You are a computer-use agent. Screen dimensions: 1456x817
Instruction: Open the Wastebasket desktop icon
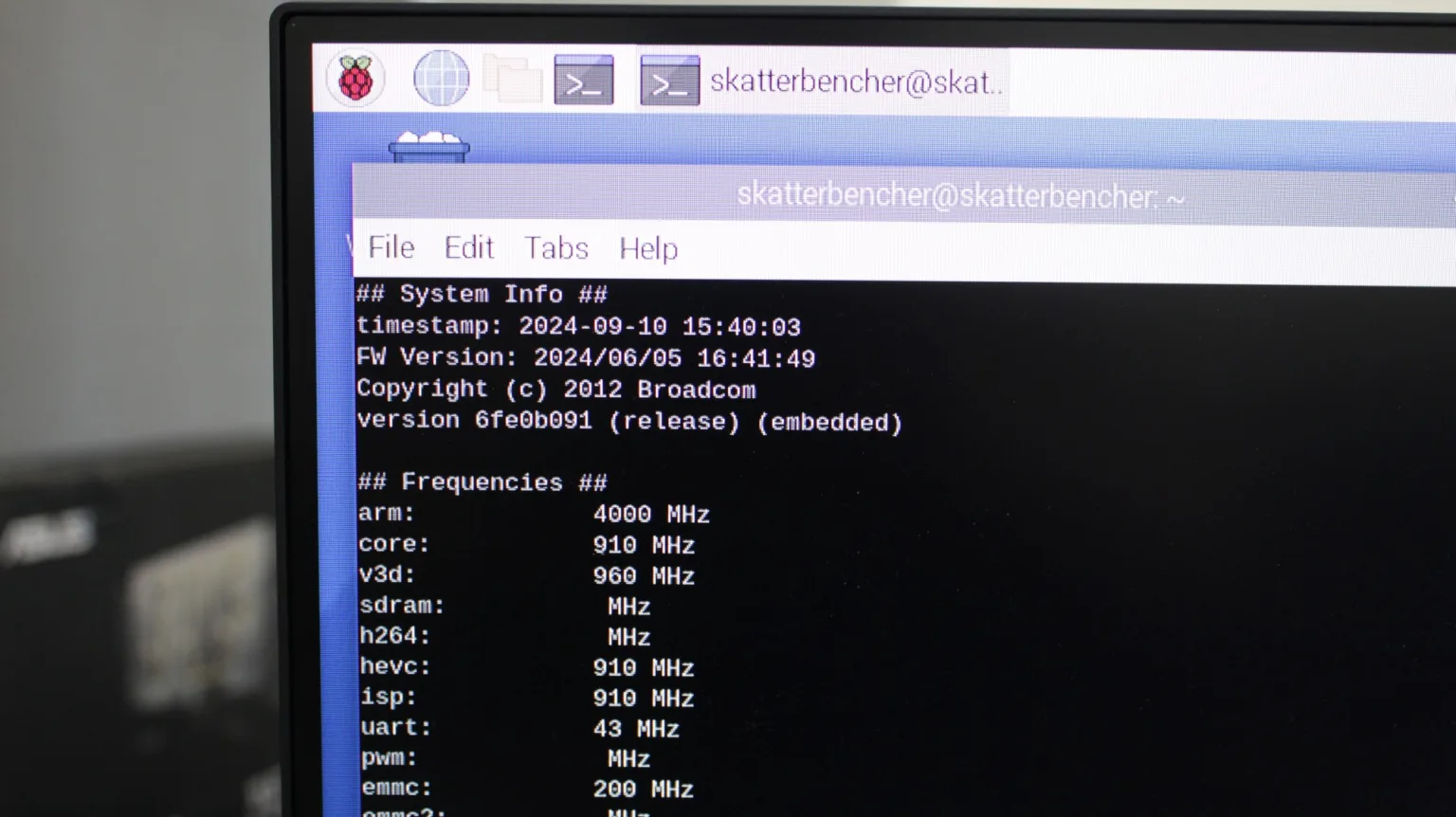428,147
